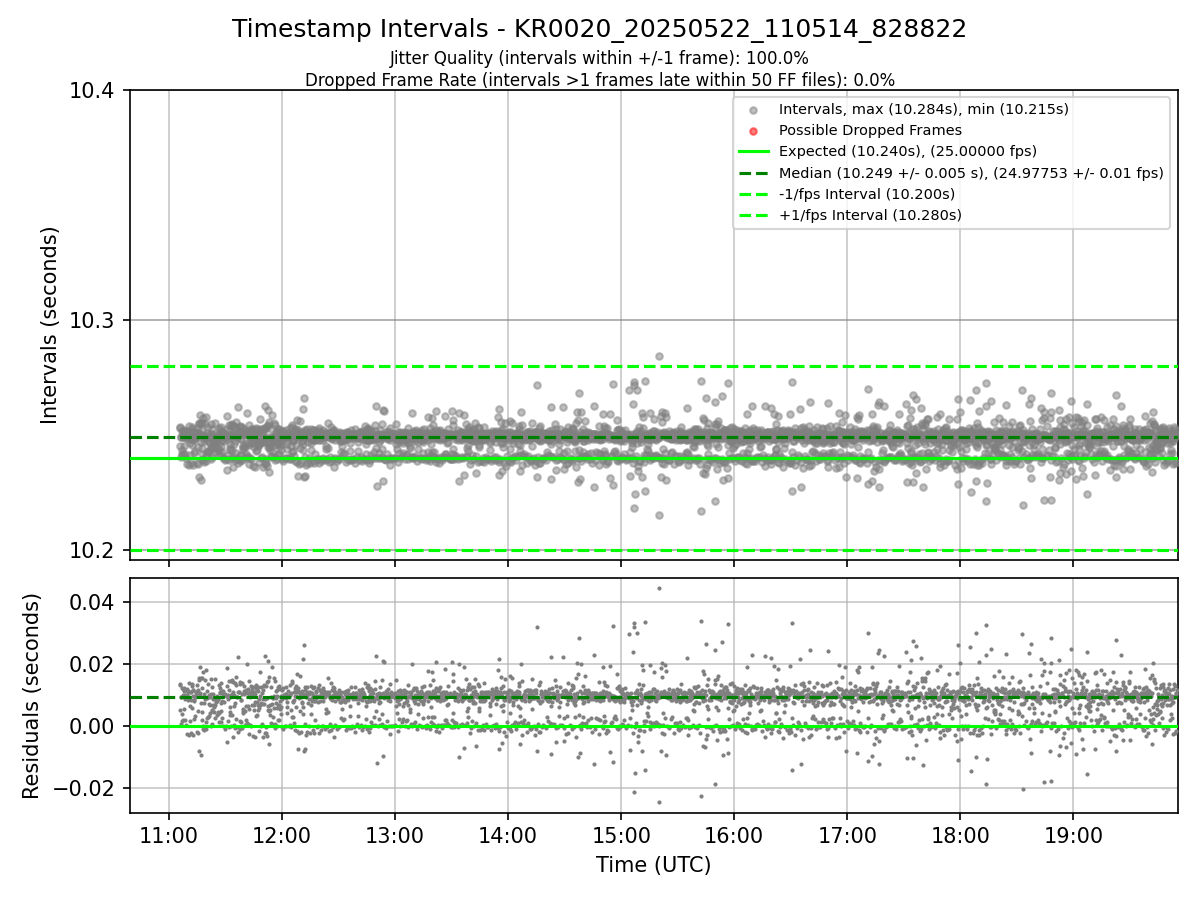Click the "Time (UTC)" x-axis label
This screenshot has height=900, width=1200.
point(653,865)
